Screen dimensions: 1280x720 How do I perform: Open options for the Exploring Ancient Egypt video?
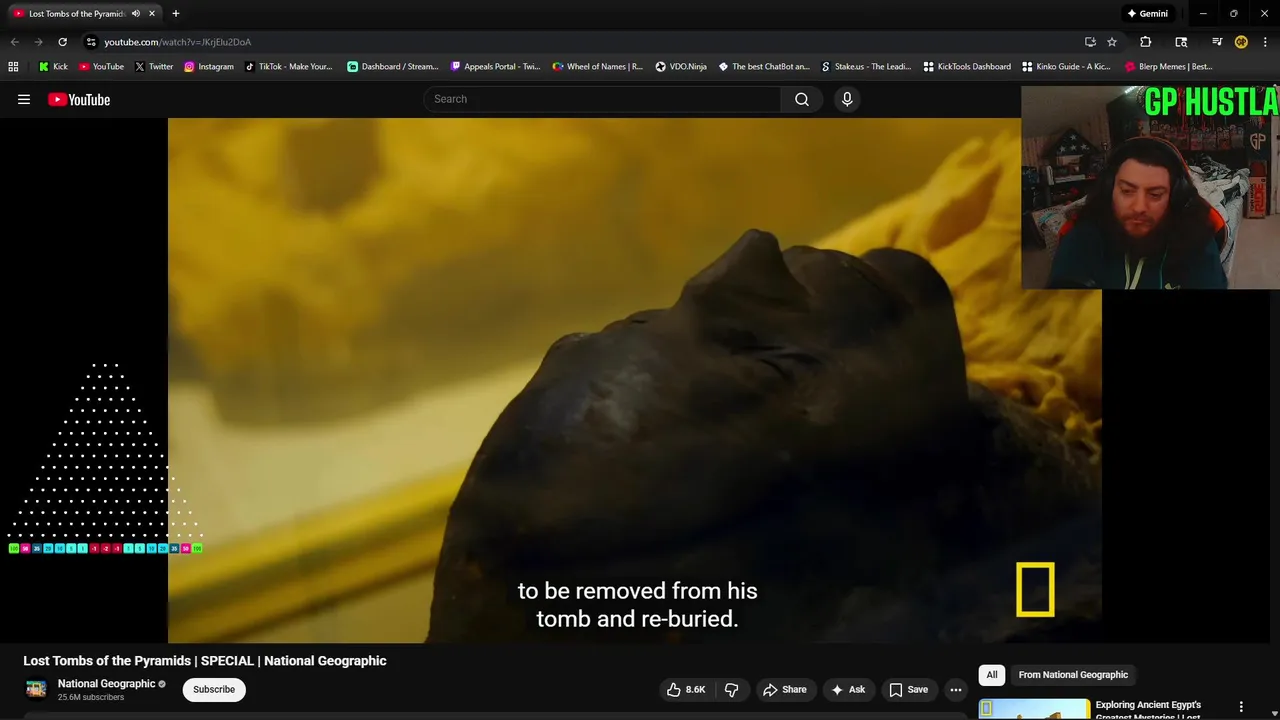(1241, 707)
